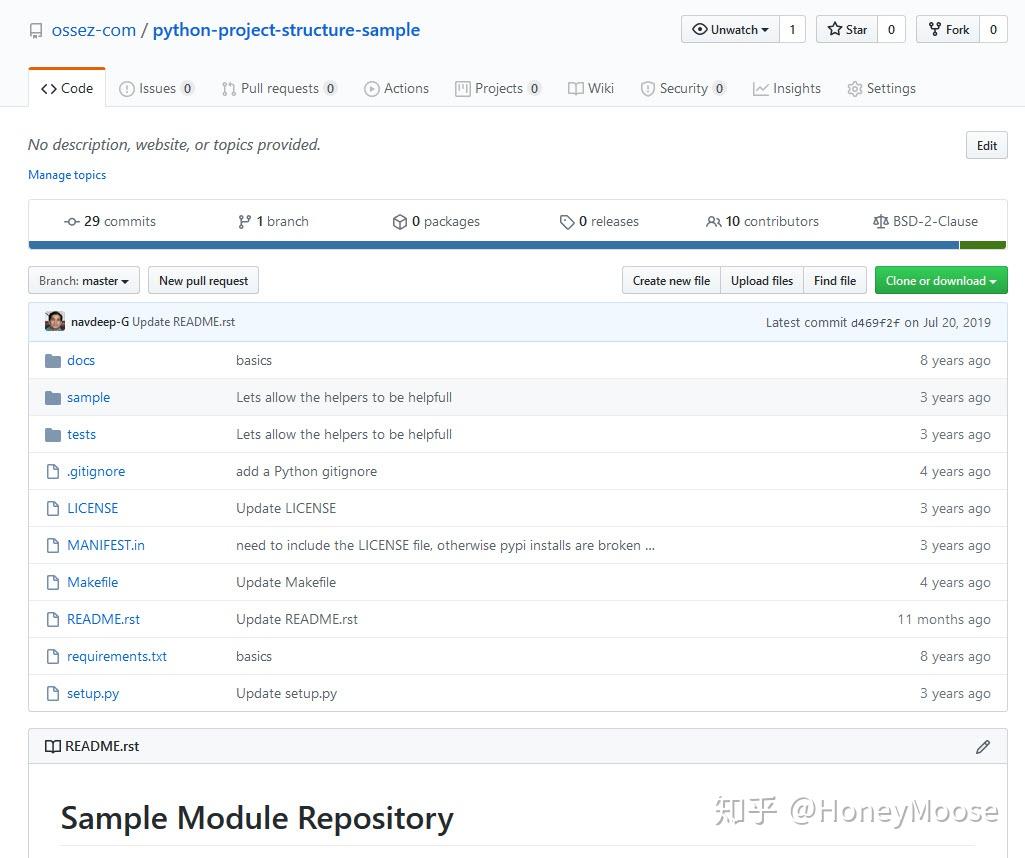Select the Code tab
The width and height of the screenshot is (1025, 858).
pyautogui.click(x=67, y=88)
